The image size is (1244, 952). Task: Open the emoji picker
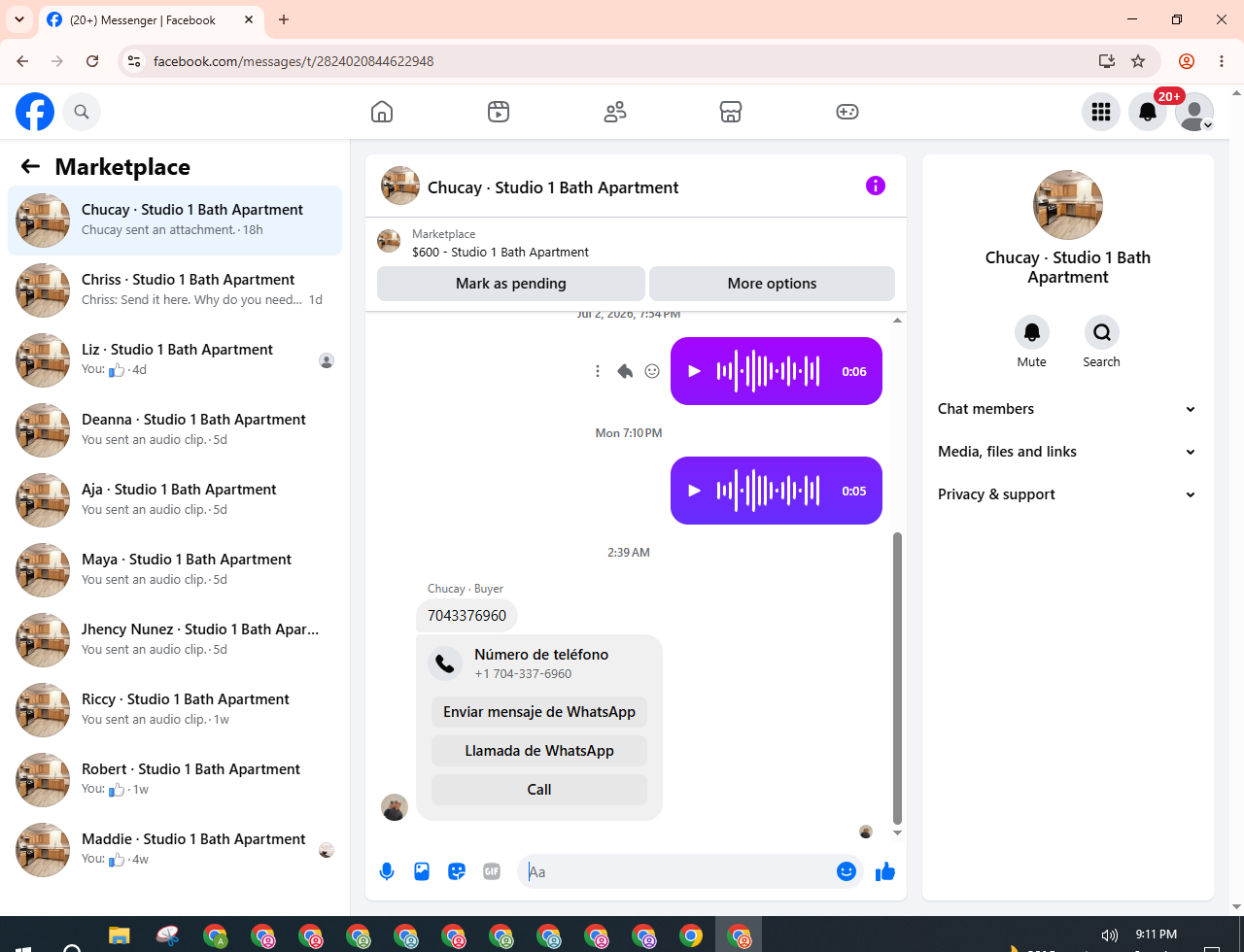click(x=847, y=871)
